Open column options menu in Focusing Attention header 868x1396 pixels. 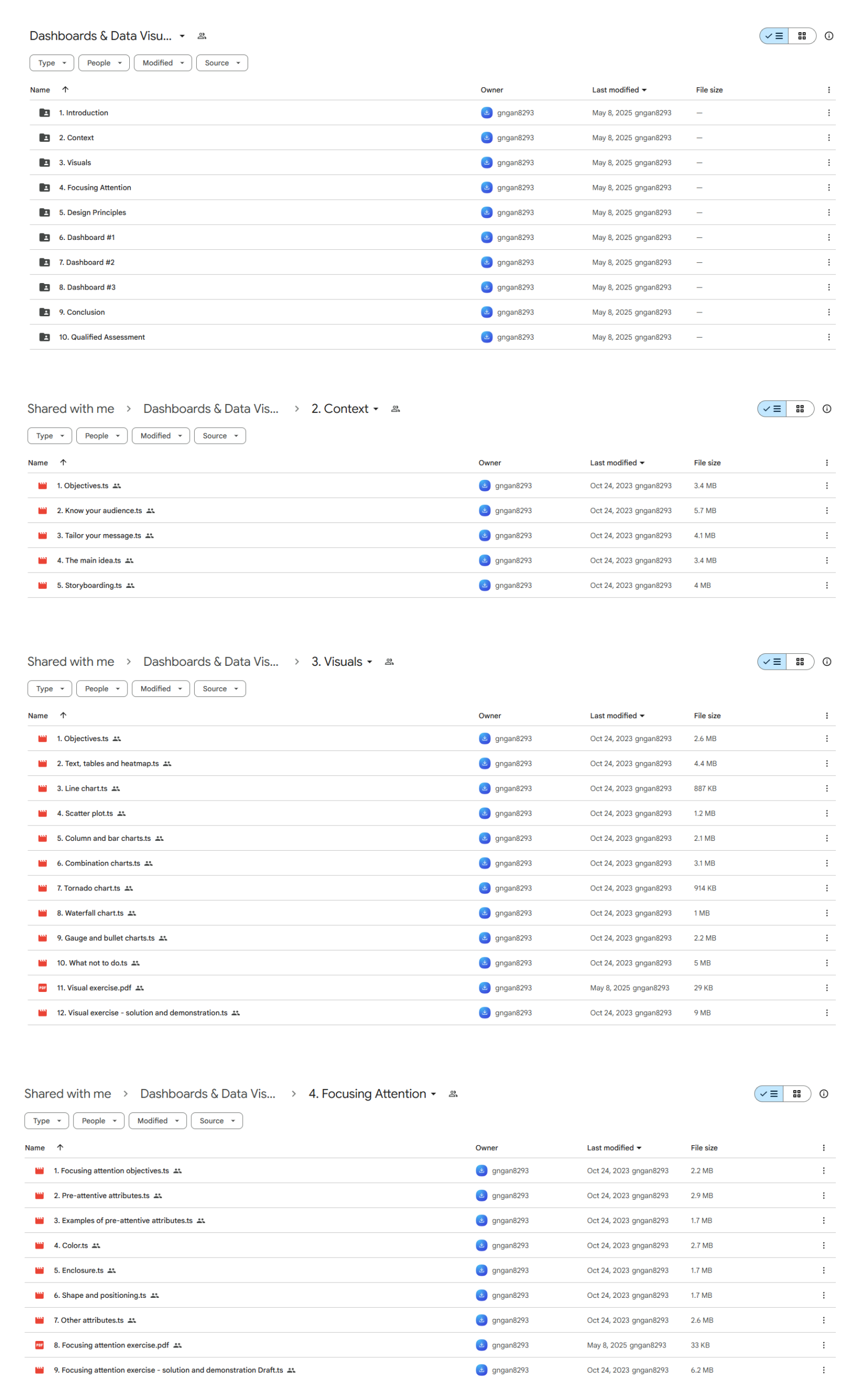[823, 1147]
